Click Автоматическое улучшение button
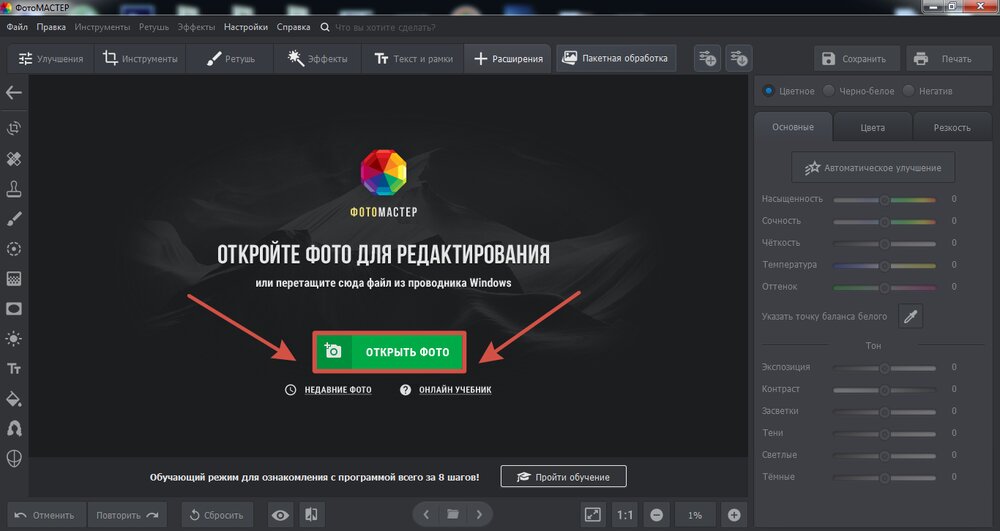 873,168
